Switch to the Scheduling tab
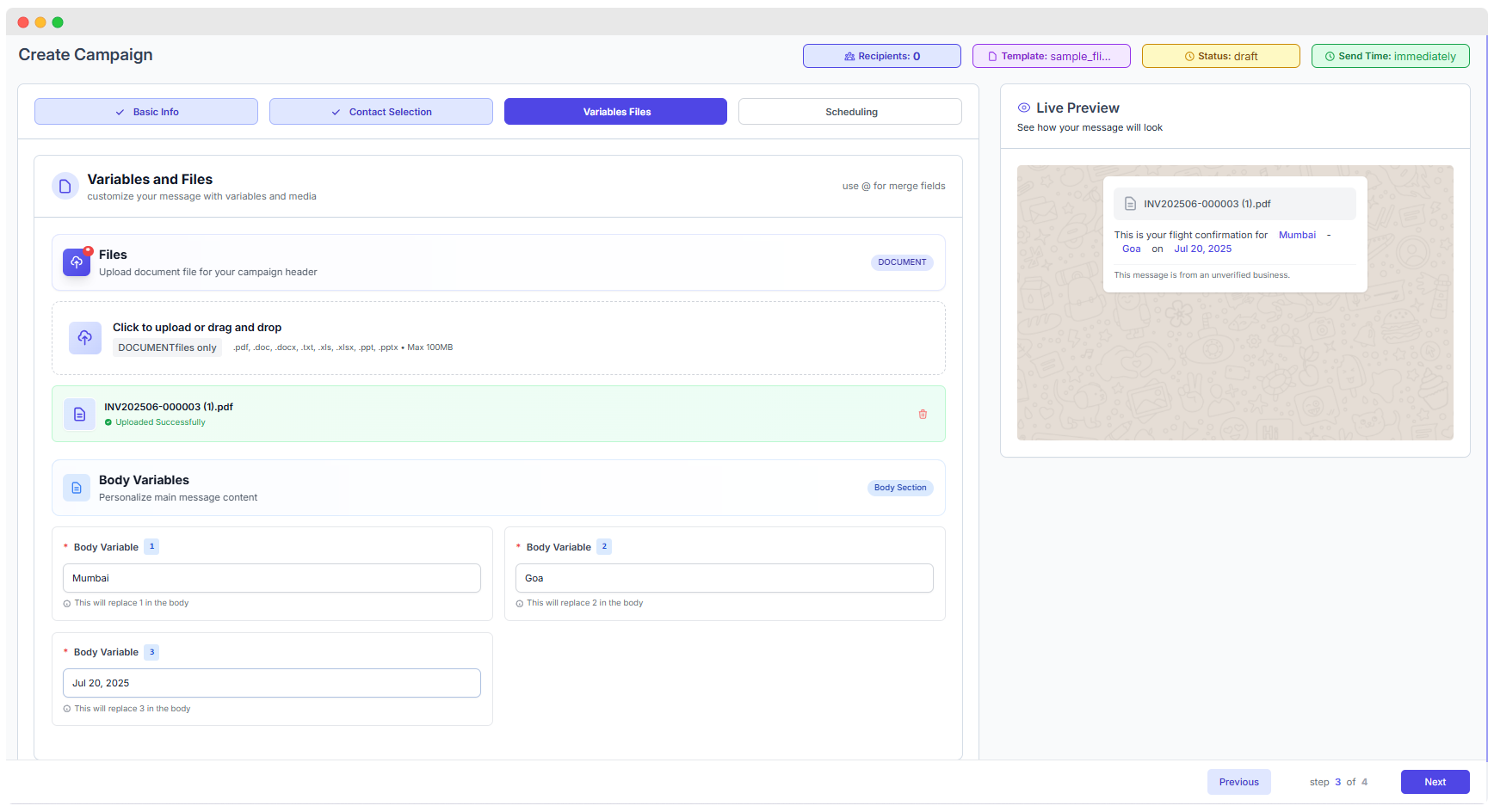Image resolution: width=1494 pixels, height=812 pixels. [850, 111]
